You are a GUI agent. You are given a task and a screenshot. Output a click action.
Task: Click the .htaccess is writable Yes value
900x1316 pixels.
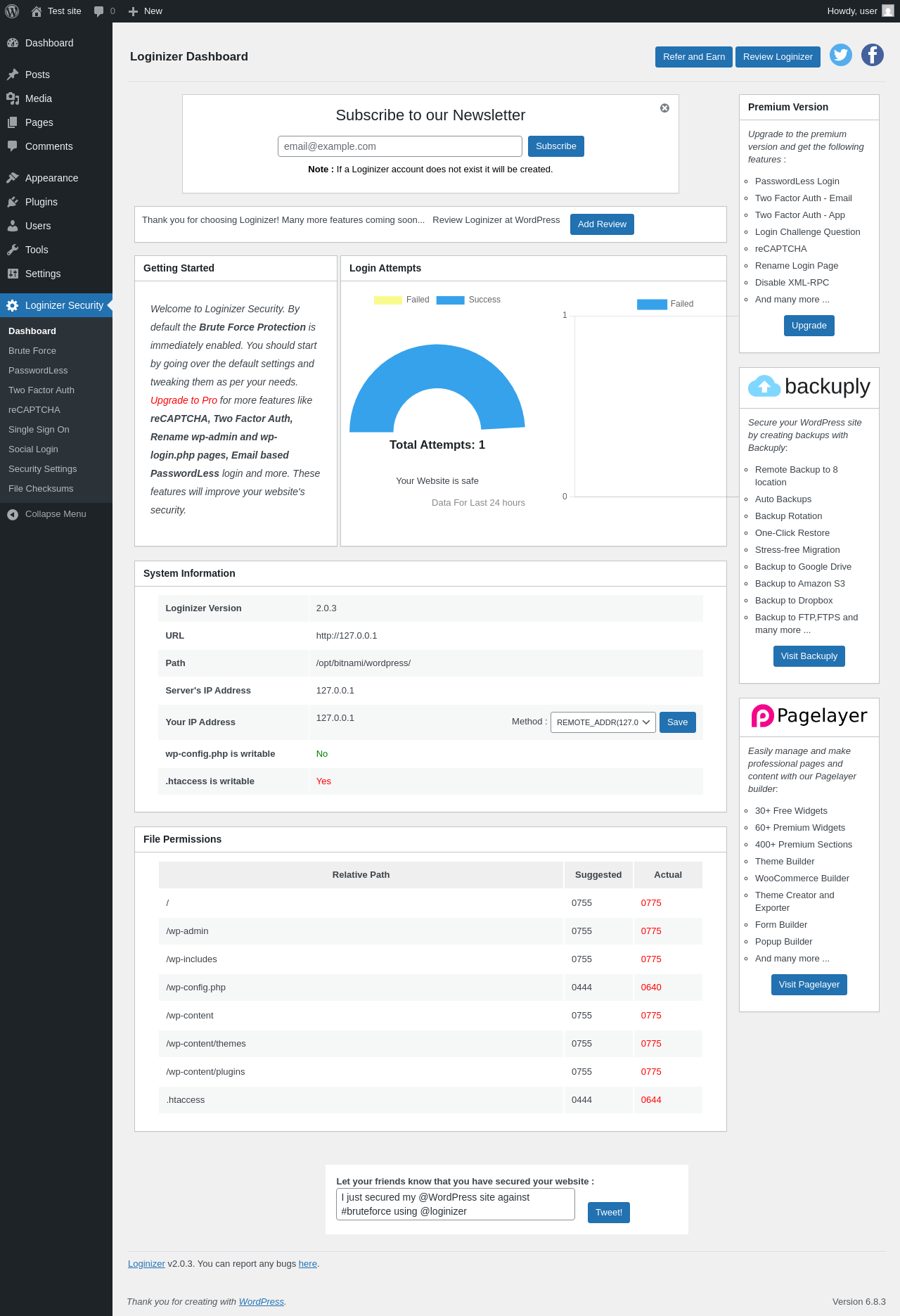point(323,781)
